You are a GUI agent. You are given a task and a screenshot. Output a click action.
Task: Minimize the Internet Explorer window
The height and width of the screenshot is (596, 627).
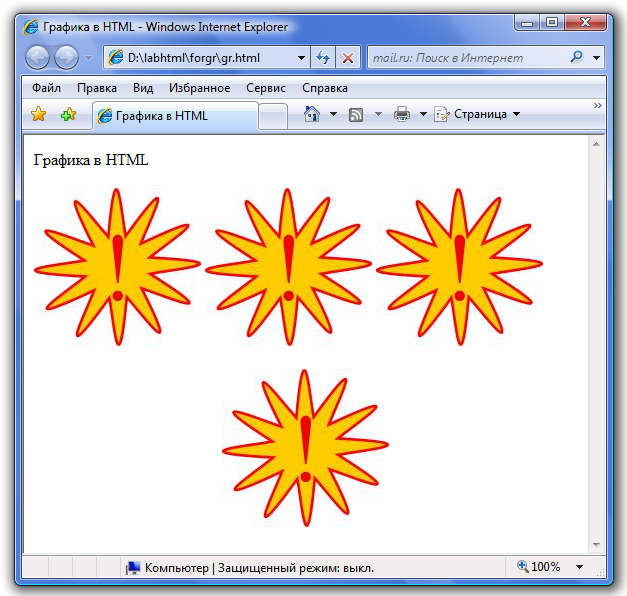pos(527,23)
